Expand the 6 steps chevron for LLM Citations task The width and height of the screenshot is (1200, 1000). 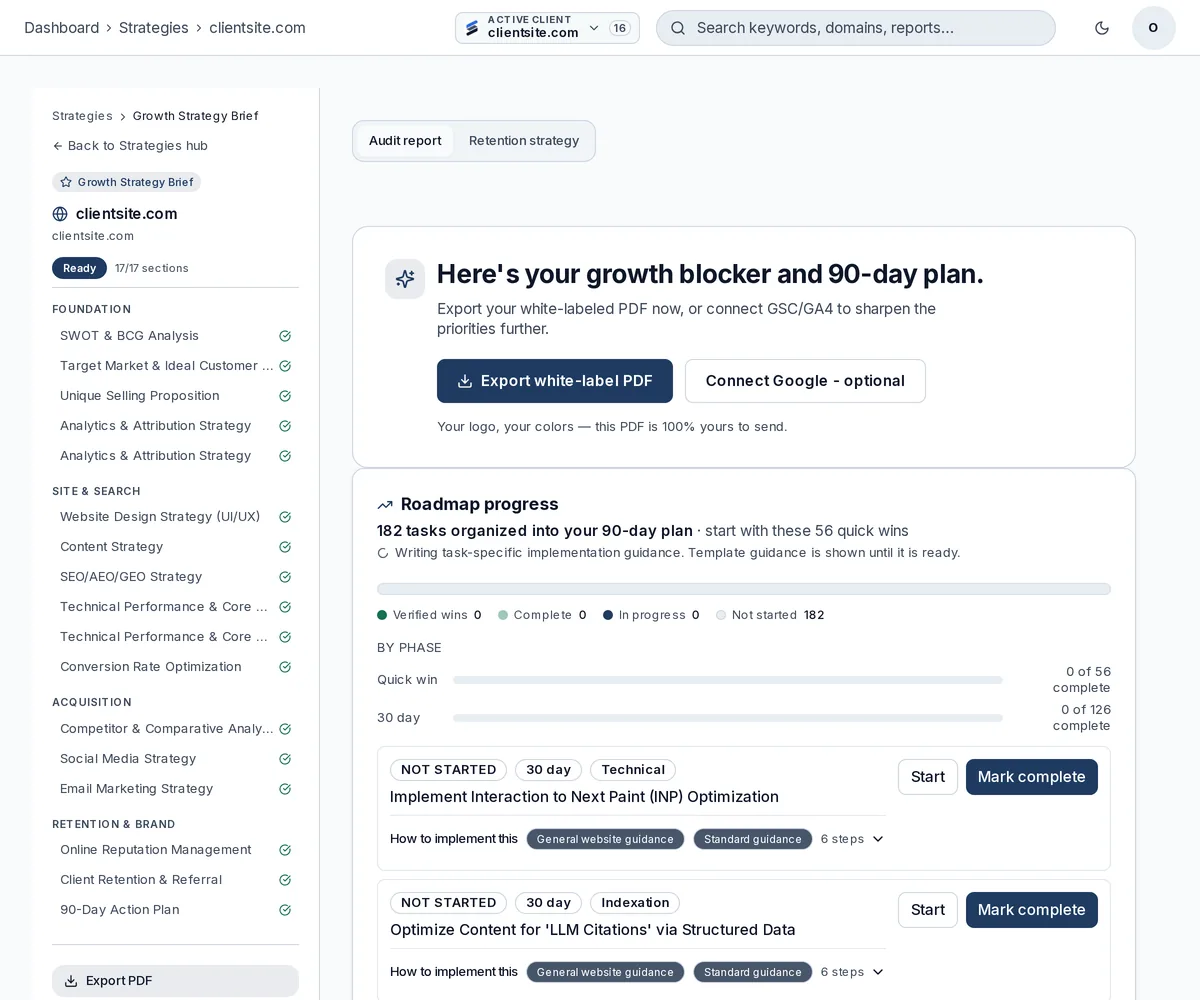878,972
